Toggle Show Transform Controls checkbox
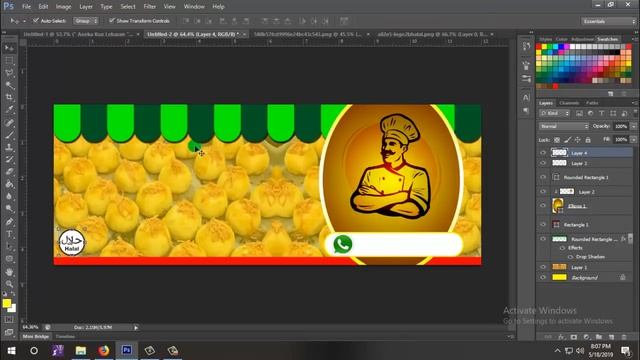640x360 pixels. [111, 20]
